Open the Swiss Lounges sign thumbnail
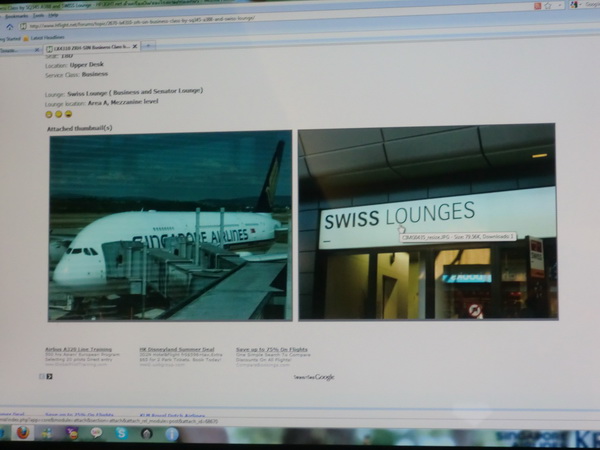The width and height of the screenshot is (600, 450). coord(428,222)
